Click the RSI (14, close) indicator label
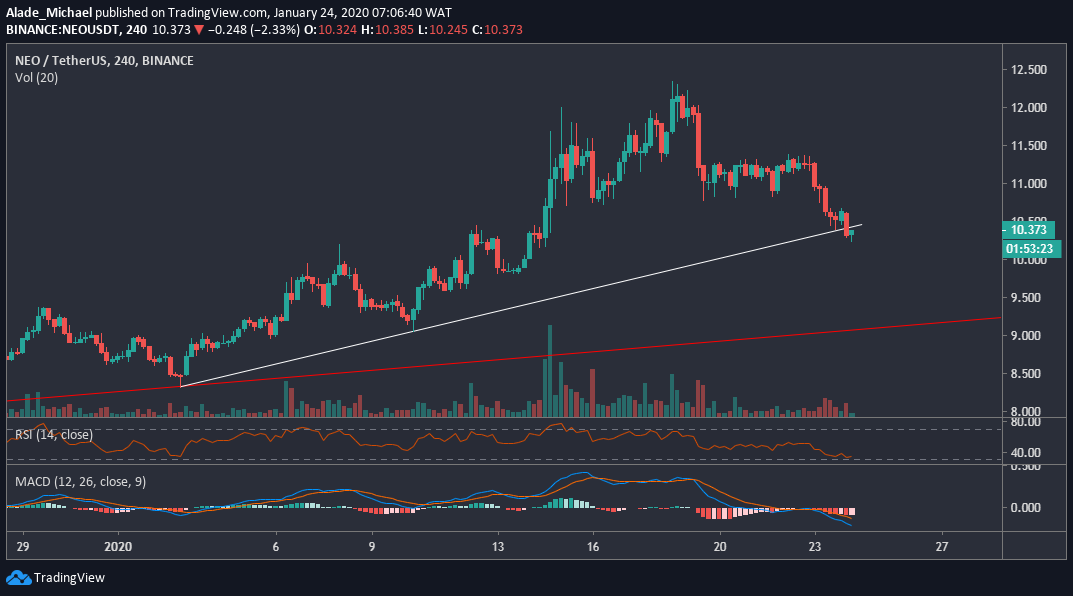This screenshot has width=1073, height=596. tap(52, 434)
